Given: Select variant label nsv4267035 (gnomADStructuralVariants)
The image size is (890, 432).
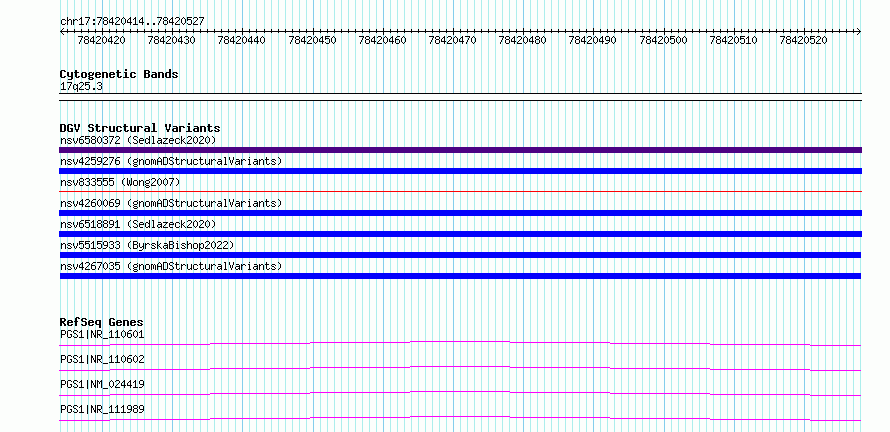Looking at the screenshot, I should (x=171, y=266).
